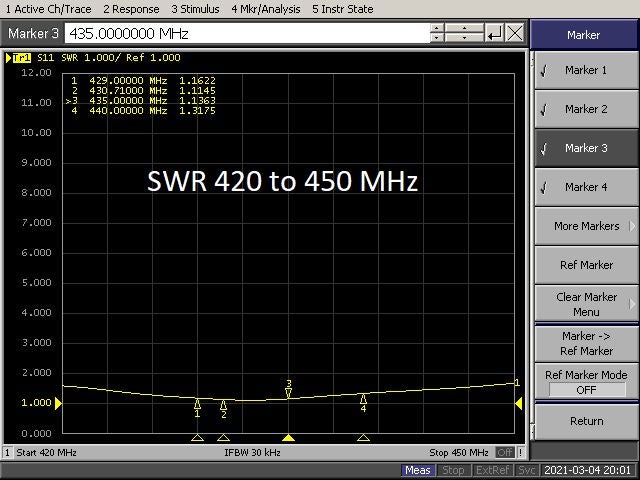Expand the More Markers submenu
The height and width of the screenshot is (480, 640).
pos(585,226)
